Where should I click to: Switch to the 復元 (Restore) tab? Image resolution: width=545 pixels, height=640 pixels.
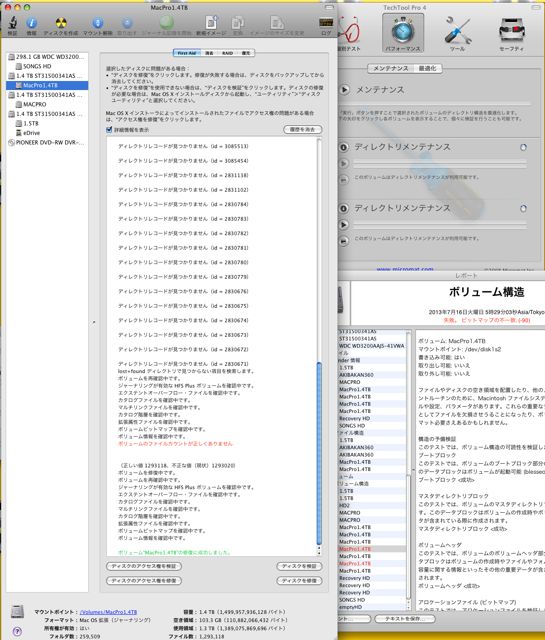(x=246, y=53)
